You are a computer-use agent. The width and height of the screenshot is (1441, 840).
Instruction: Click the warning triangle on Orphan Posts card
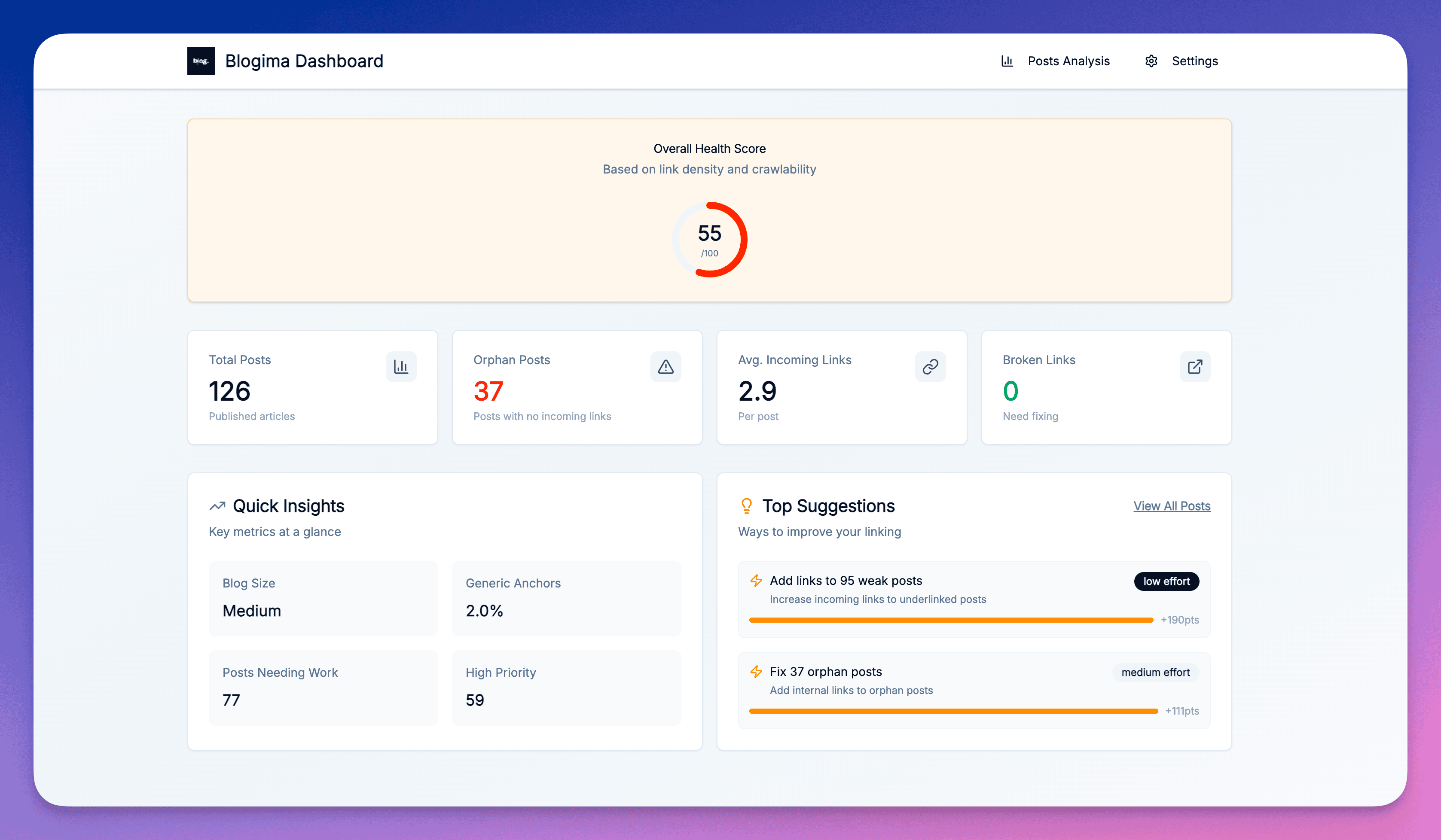666,366
